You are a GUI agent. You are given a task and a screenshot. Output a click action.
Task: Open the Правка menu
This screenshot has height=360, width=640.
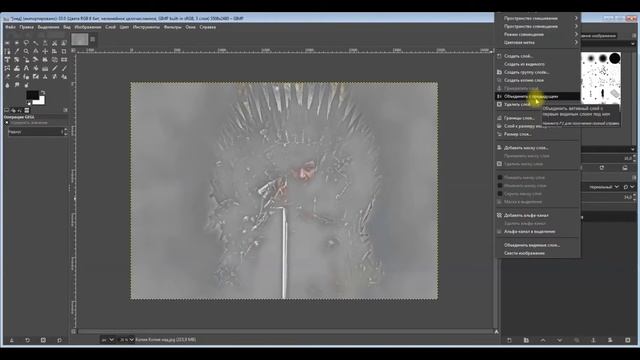pyautogui.click(x=27, y=27)
